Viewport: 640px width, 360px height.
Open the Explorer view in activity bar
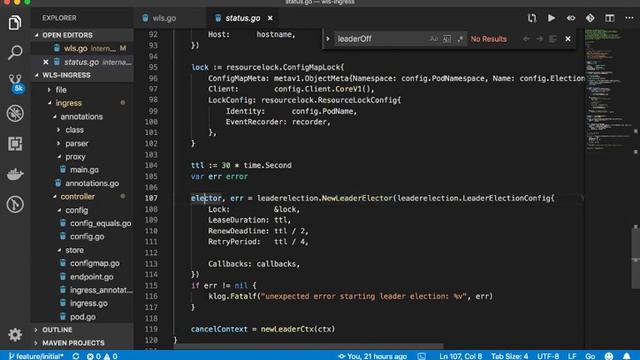[x=15, y=22]
